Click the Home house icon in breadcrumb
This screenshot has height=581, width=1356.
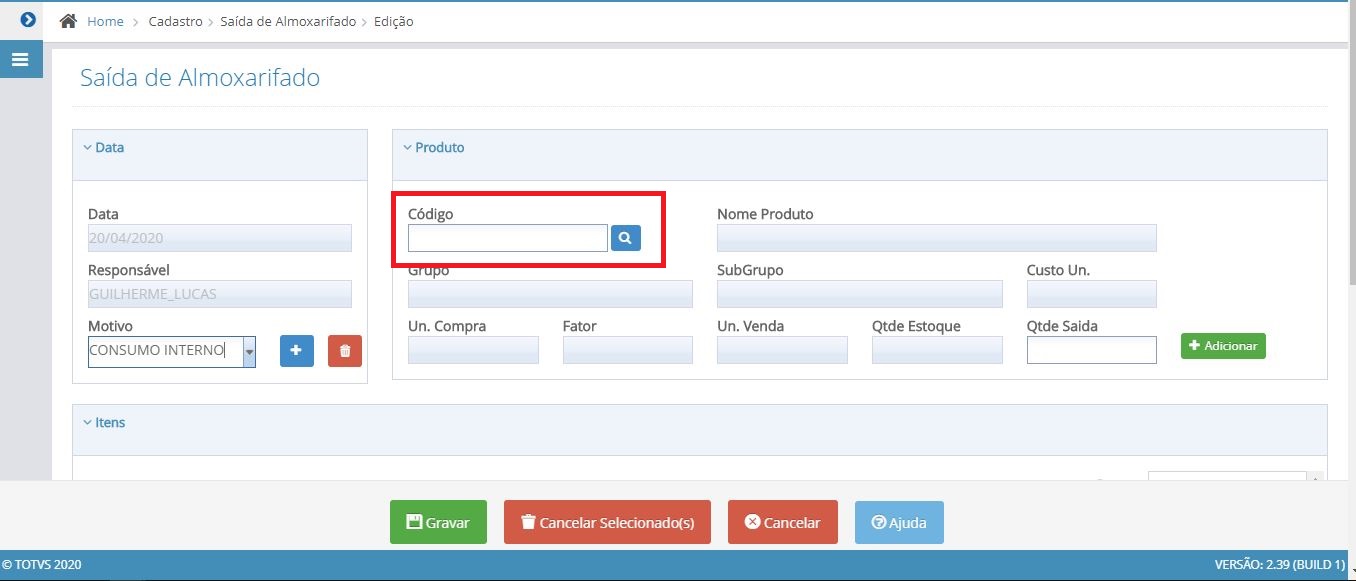(x=69, y=21)
